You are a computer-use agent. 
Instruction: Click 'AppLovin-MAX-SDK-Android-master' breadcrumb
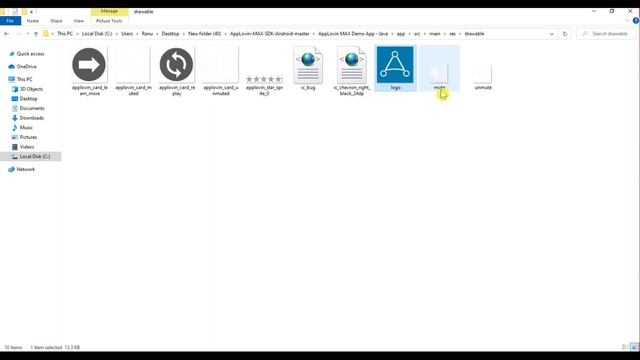269,34
